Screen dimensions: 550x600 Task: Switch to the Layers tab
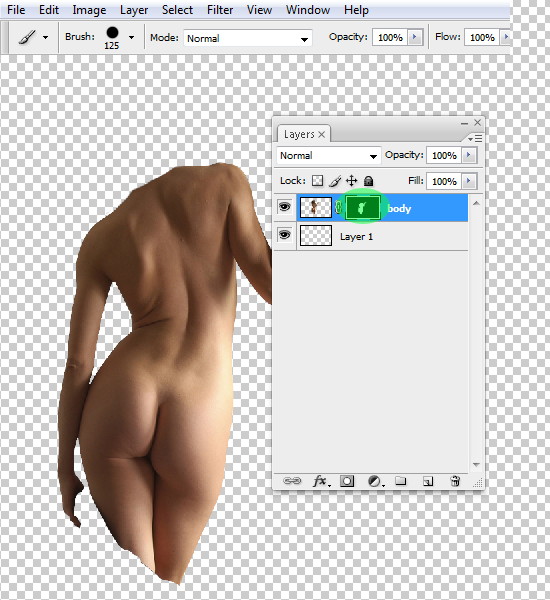[299, 134]
